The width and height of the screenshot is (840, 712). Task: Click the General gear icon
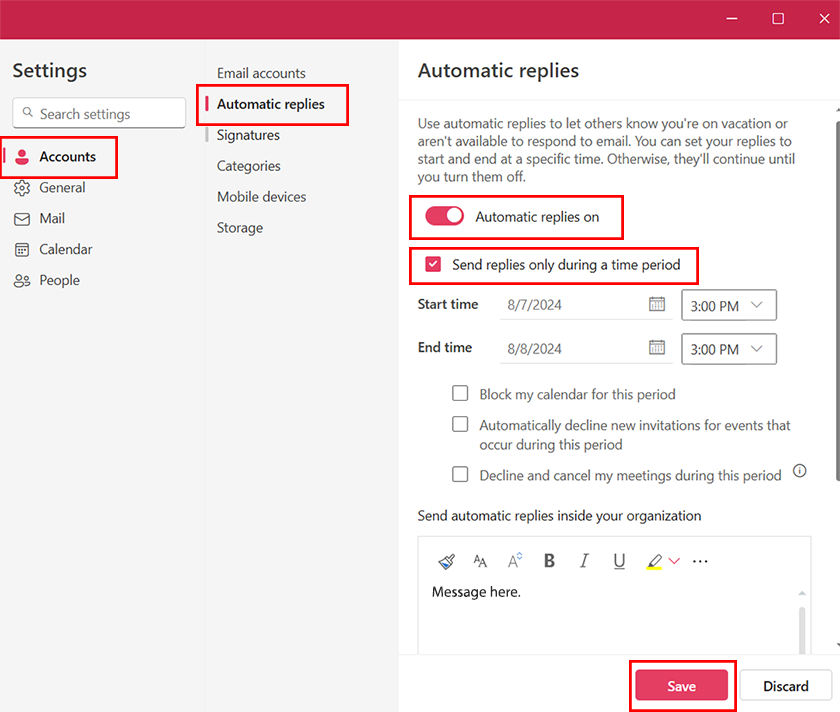coord(22,188)
